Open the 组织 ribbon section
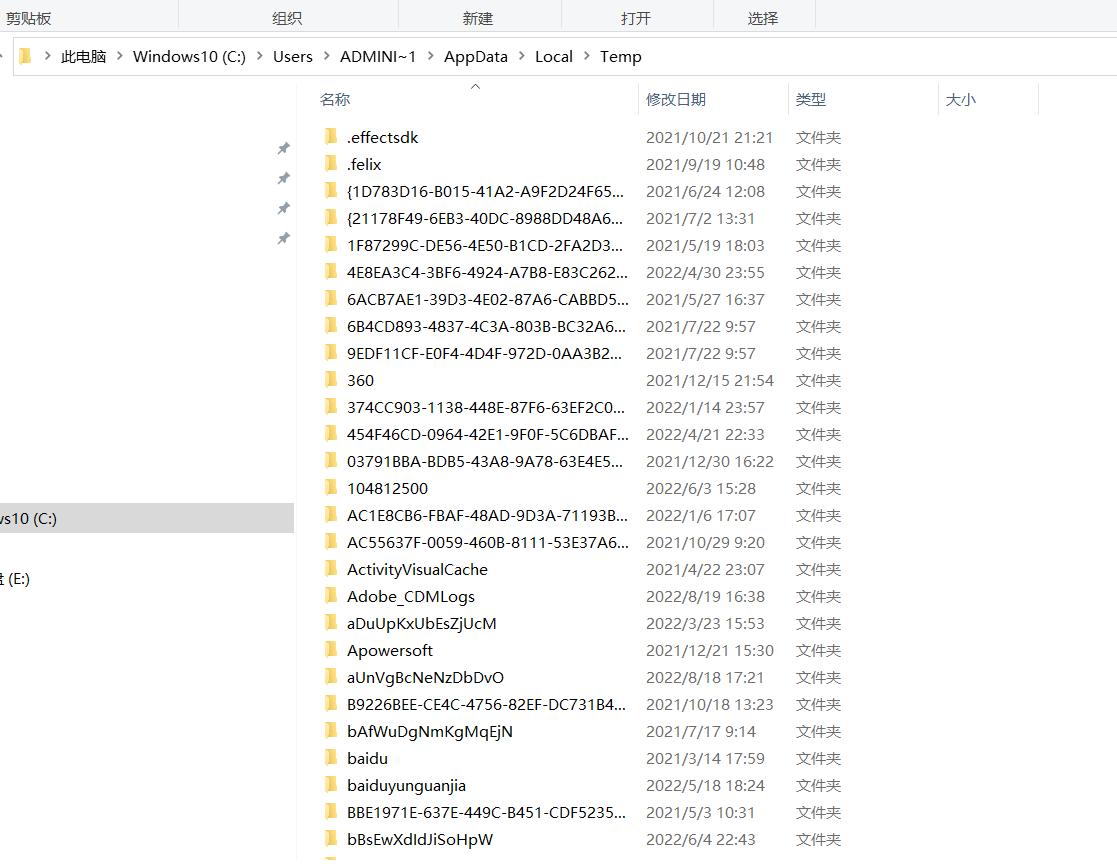The image size is (1117, 864). [288, 17]
